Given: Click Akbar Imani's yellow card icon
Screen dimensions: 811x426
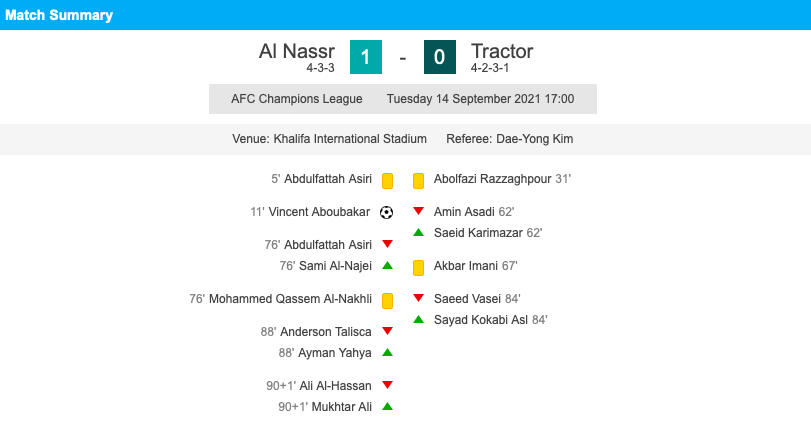Looking at the screenshot, I should (419, 267).
